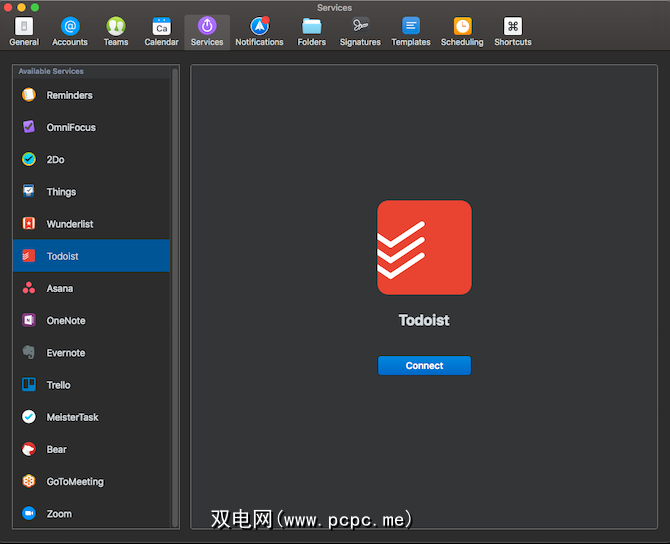Select the Bear service icon
The height and width of the screenshot is (544, 670).
28,449
